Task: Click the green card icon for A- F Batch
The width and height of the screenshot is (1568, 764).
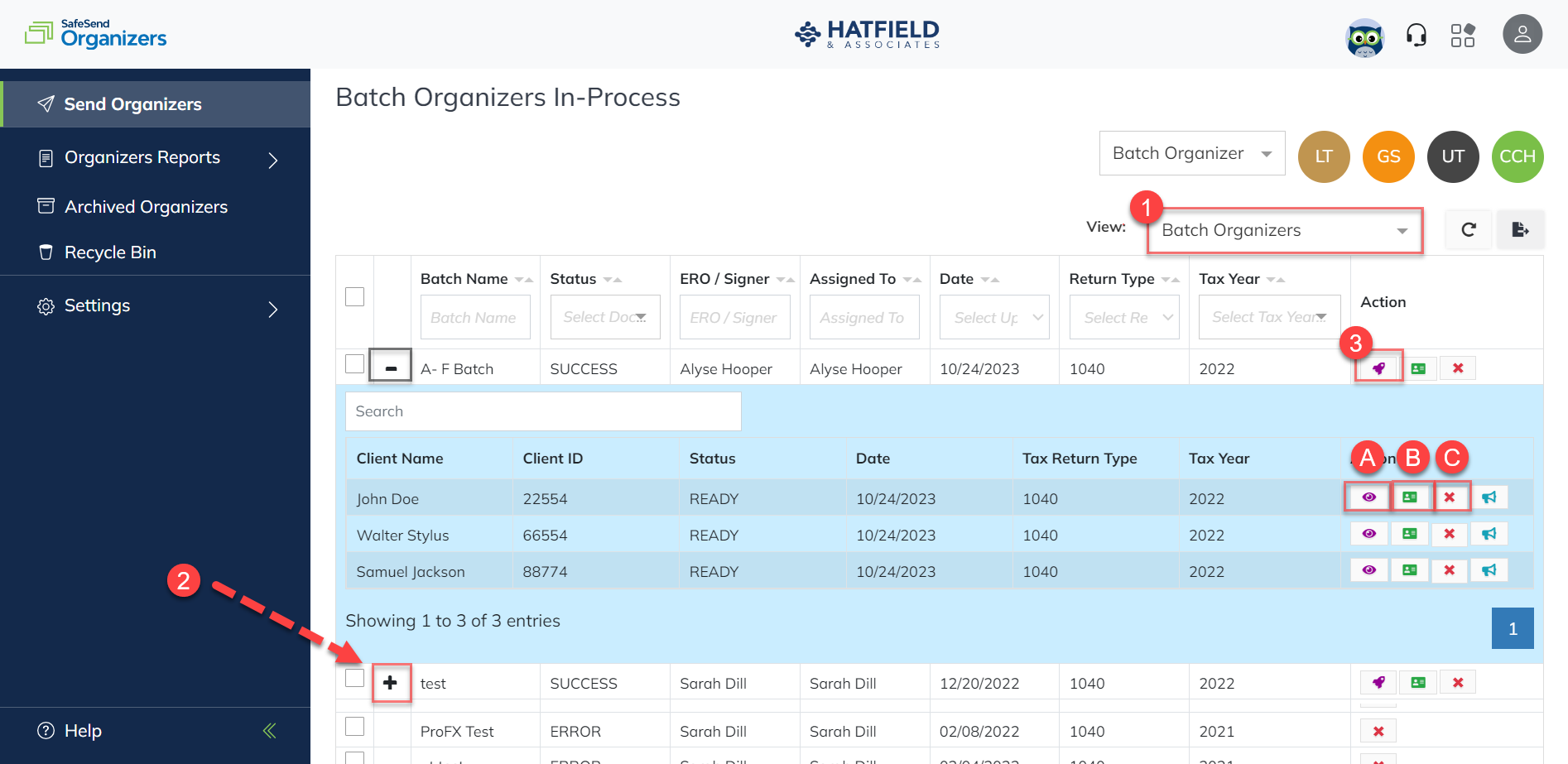Action: coord(1418,368)
